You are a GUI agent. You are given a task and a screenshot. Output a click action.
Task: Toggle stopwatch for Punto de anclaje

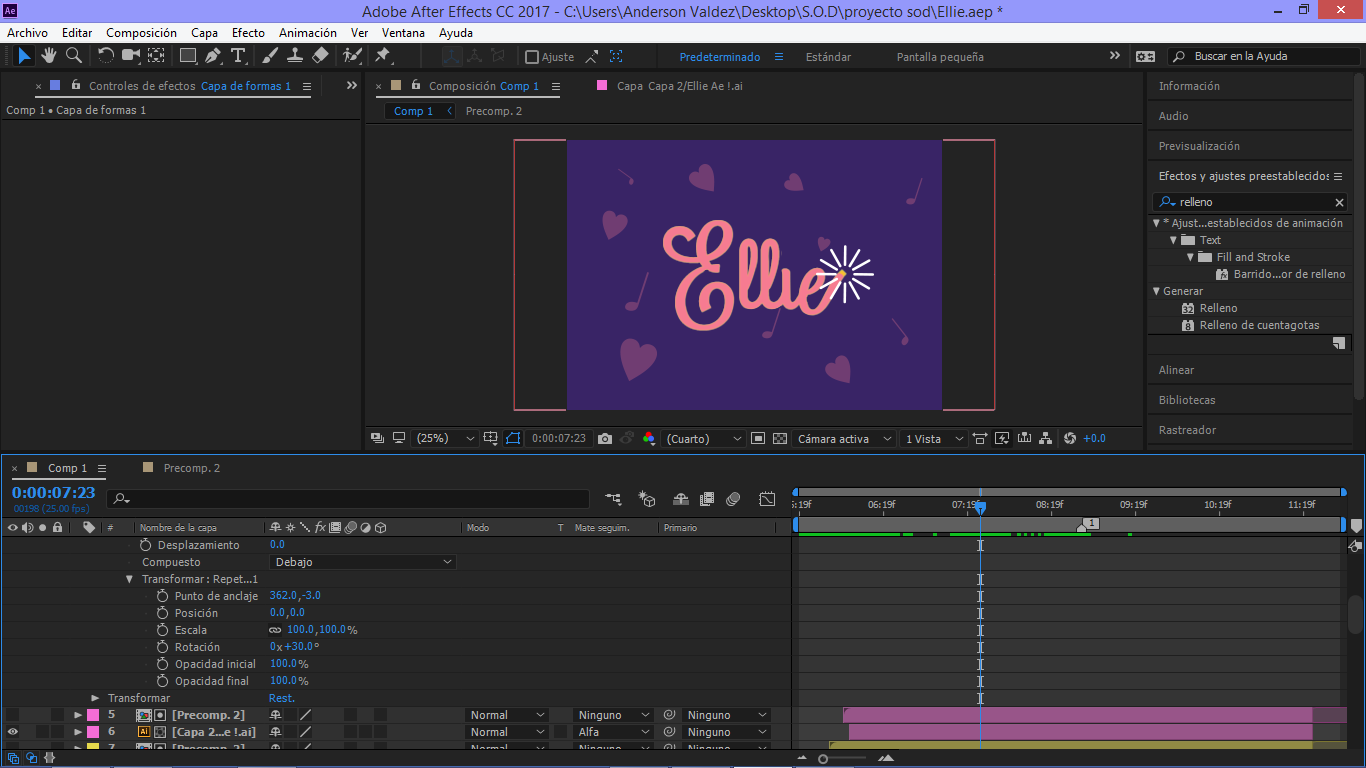162,596
